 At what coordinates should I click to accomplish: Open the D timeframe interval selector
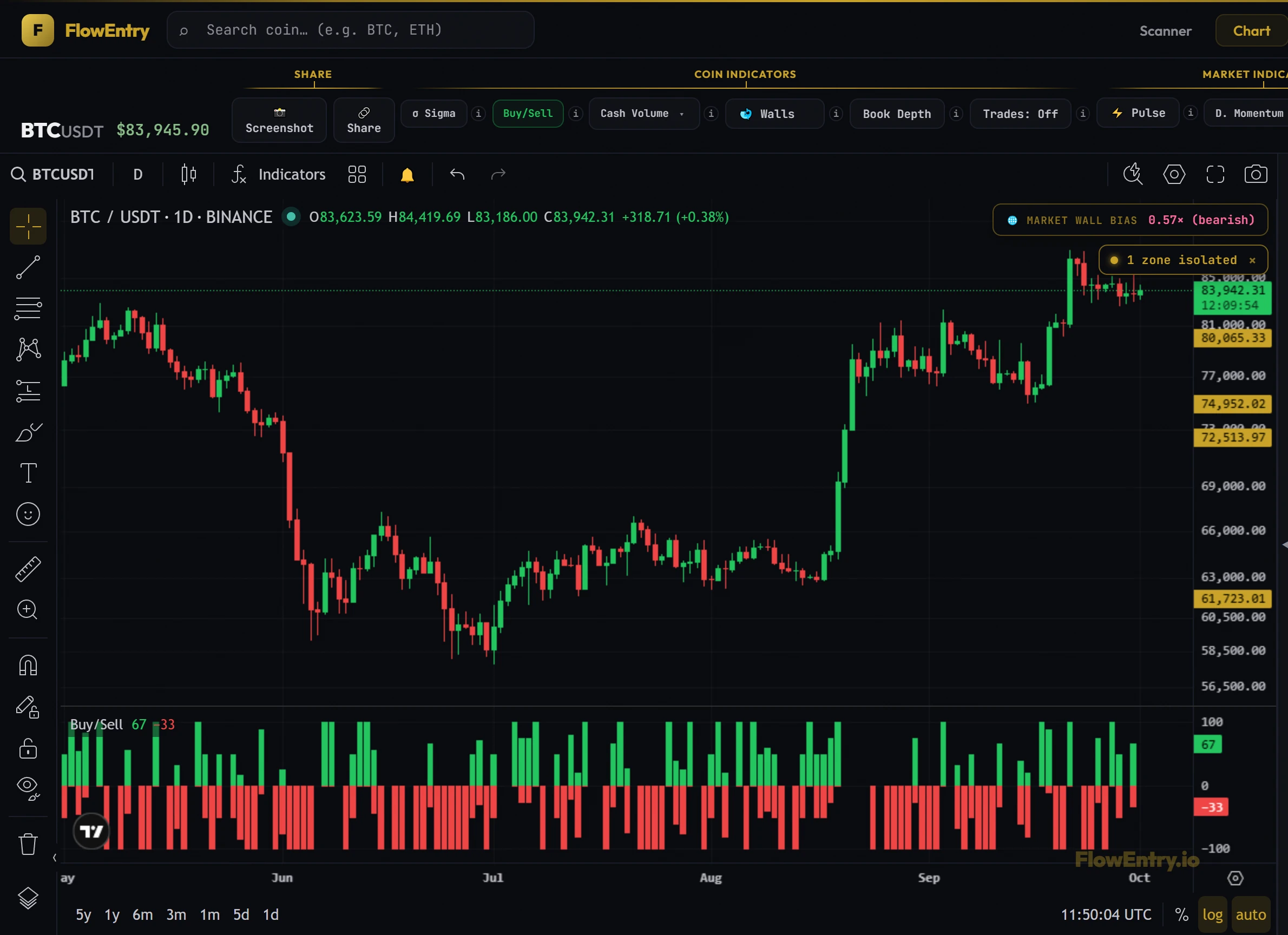coord(137,174)
